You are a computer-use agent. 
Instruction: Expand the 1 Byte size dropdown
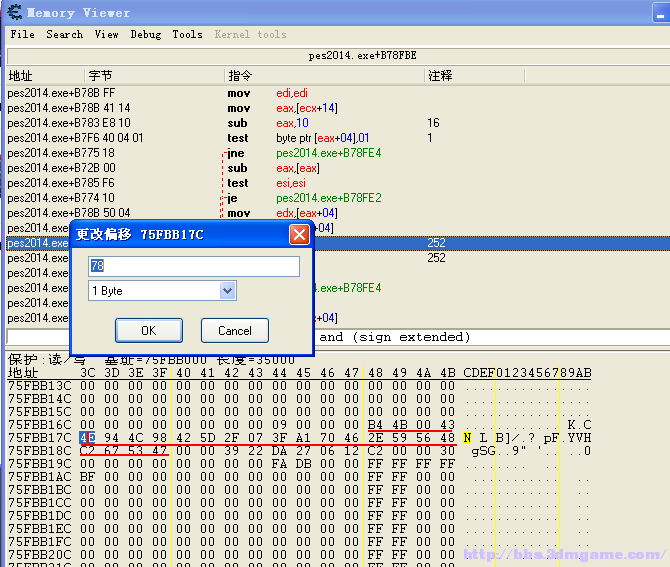coord(227,291)
